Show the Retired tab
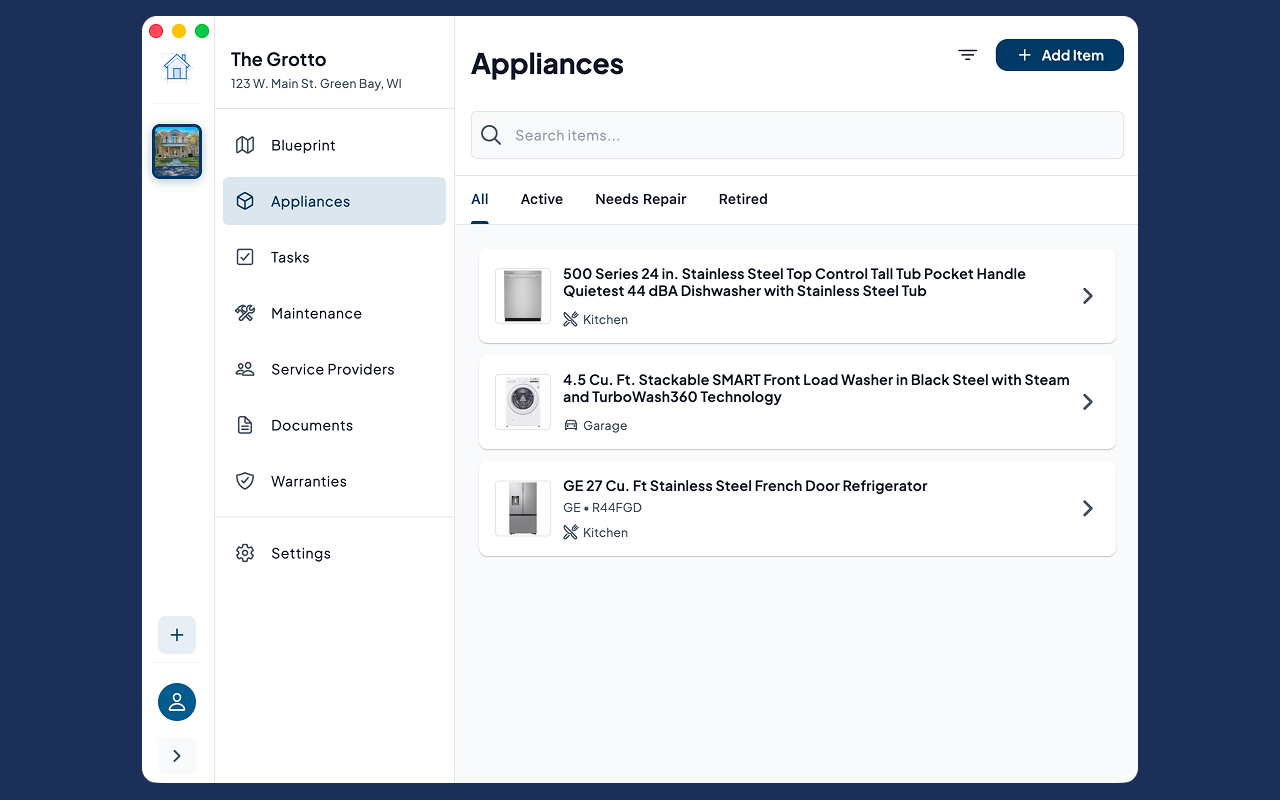 [x=743, y=199]
